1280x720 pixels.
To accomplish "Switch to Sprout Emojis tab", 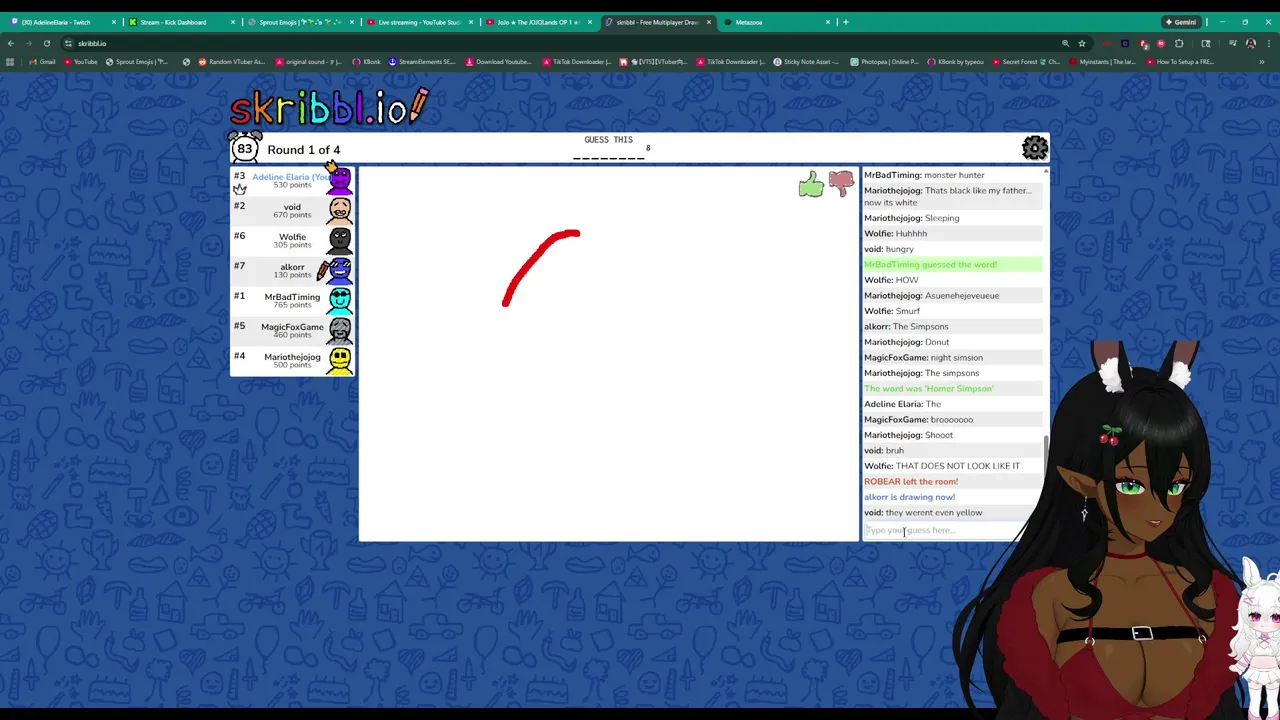I will 299,22.
